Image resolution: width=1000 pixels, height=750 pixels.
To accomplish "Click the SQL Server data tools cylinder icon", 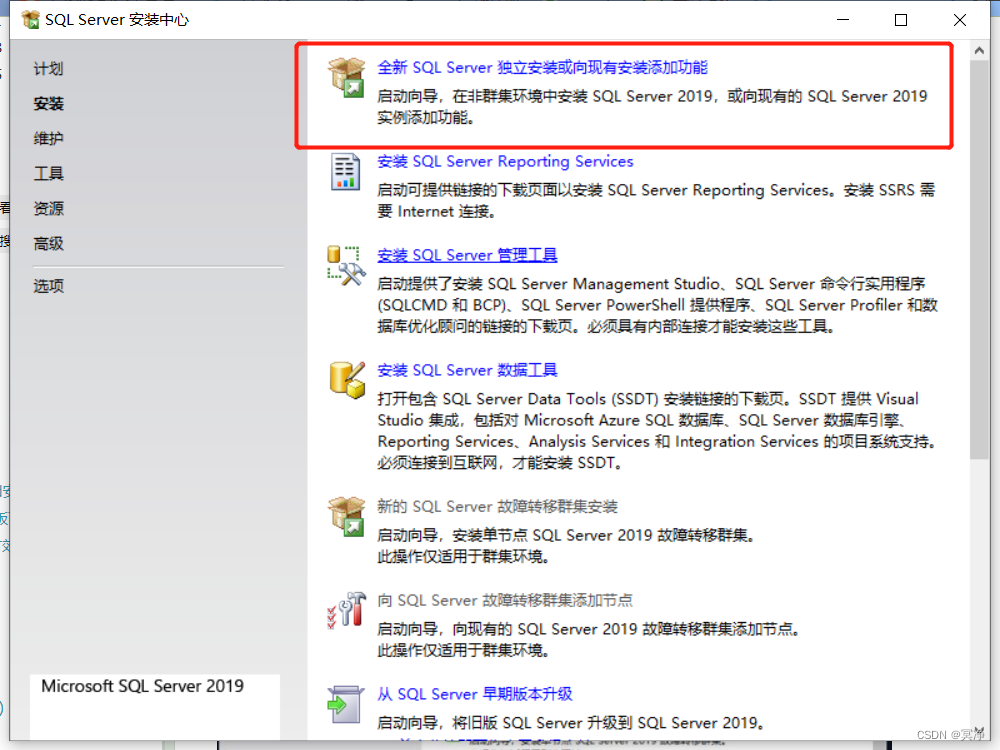I will point(348,379).
